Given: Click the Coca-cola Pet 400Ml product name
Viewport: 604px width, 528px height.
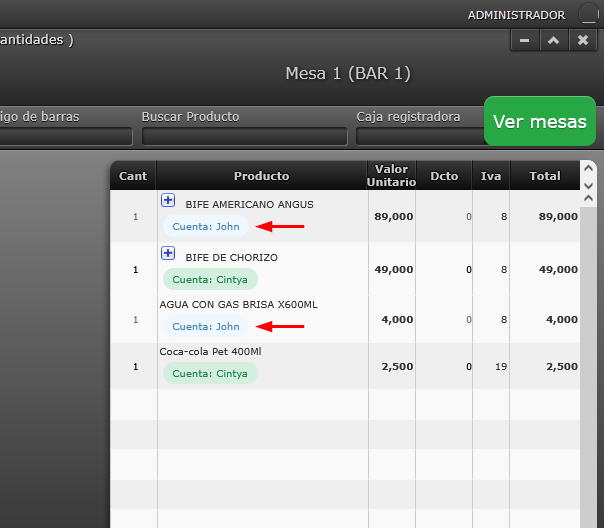Looking at the screenshot, I should (x=210, y=352).
